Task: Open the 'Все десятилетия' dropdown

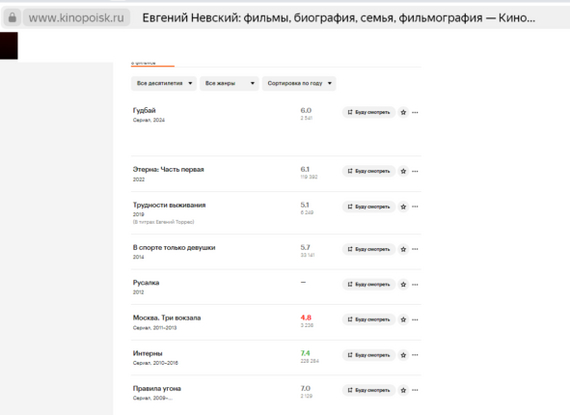Action: [164, 83]
